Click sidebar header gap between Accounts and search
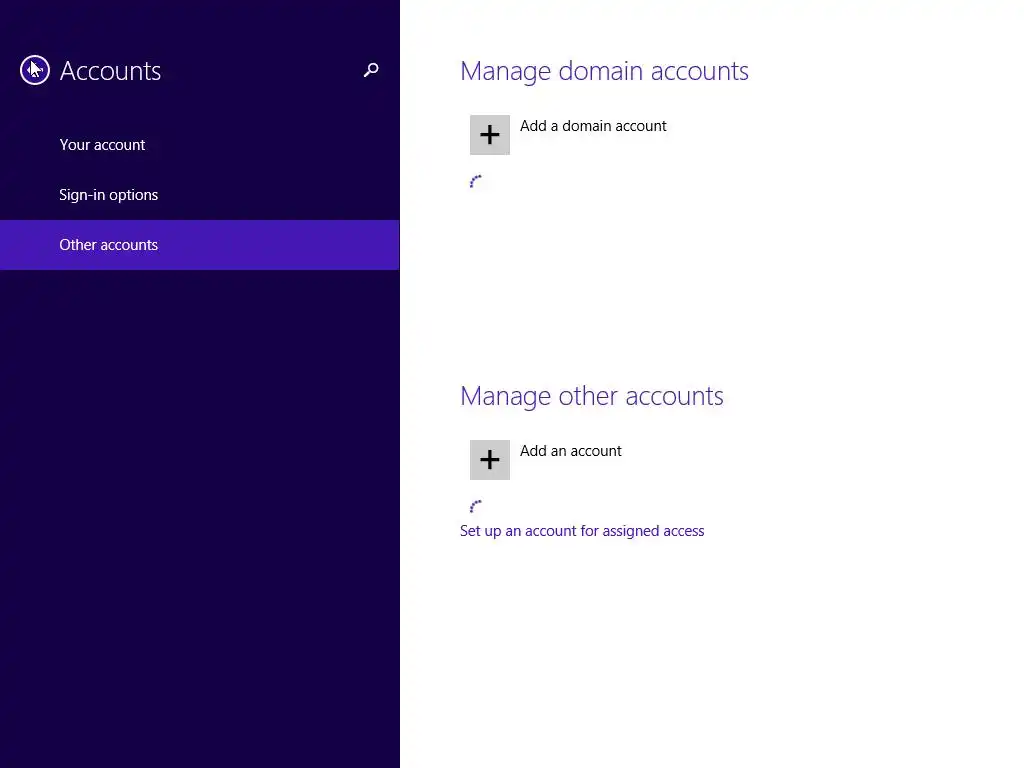 pyautogui.click(x=261, y=71)
